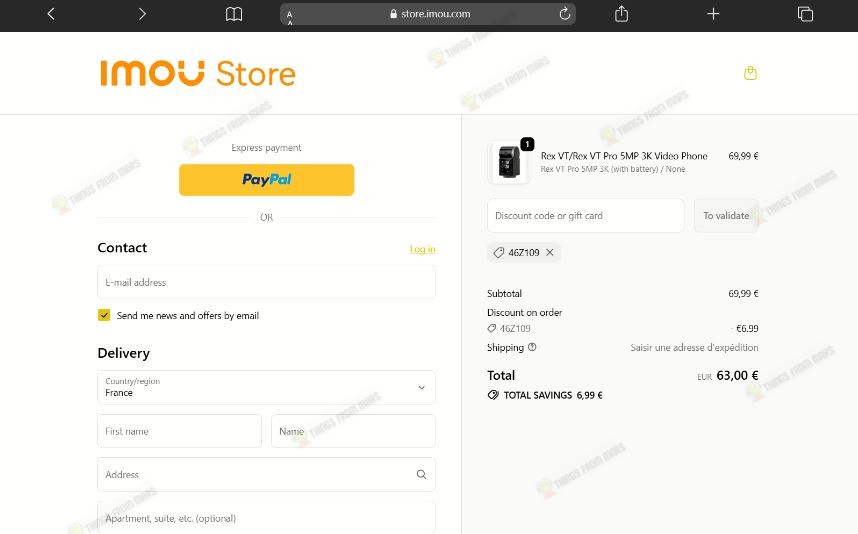
Task: Focus the First name field
Action: (x=179, y=431)
